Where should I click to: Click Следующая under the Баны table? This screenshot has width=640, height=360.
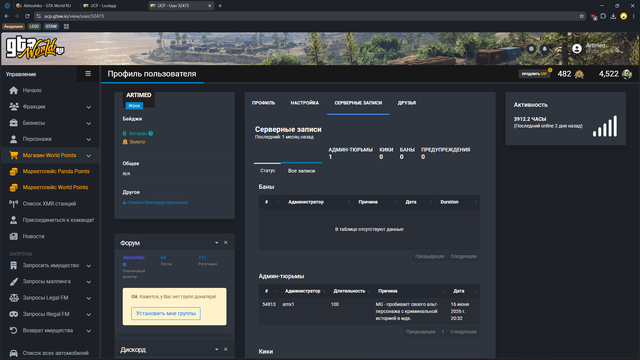pyautogui.click(x=463, y=256)
